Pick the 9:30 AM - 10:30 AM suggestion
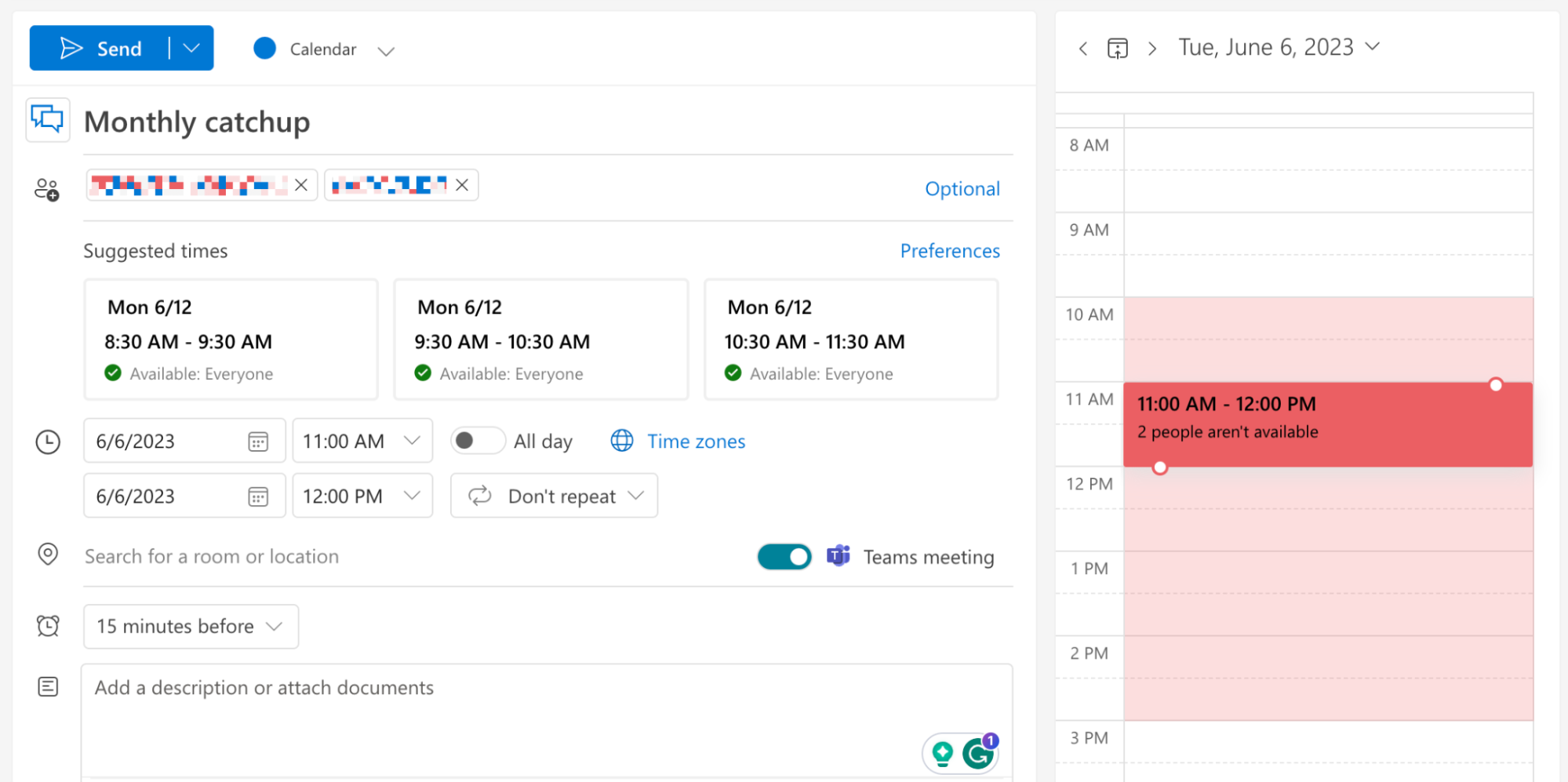The height and width of the screenshot is (782, 1568). point(541,340)
